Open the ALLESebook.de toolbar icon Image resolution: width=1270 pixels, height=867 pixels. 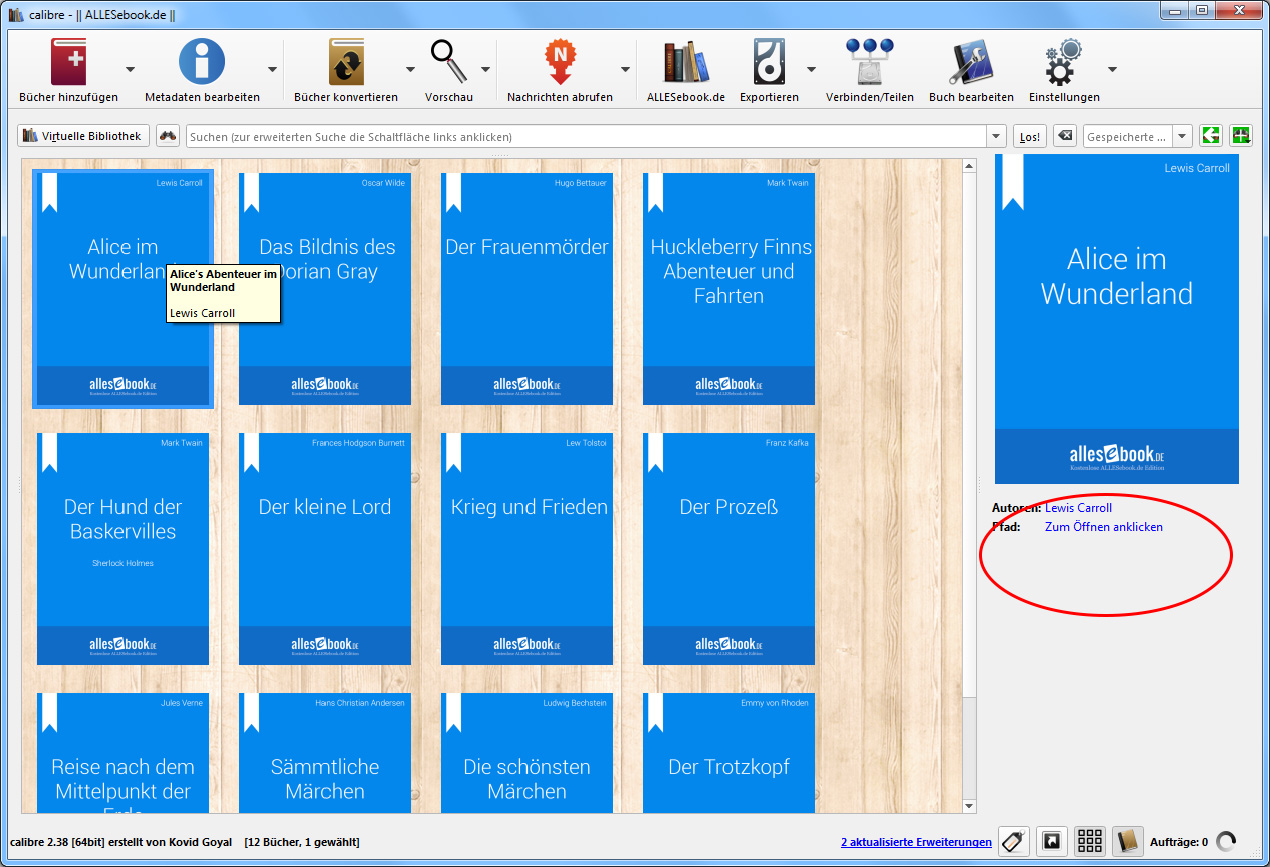point(686,62)
